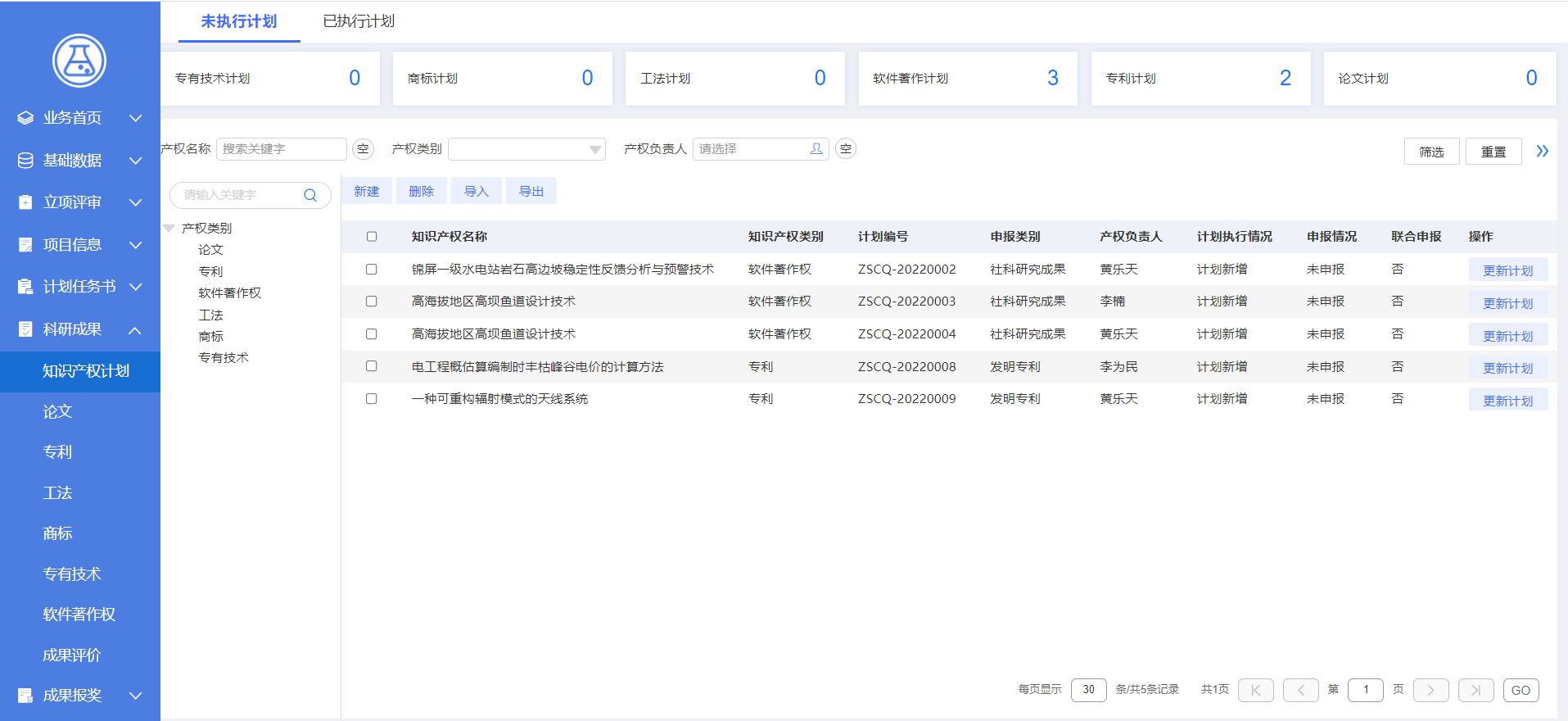The image size is (1568, 721).
Task: Open the 产权类别 dropdown
Action: [526, 149]
